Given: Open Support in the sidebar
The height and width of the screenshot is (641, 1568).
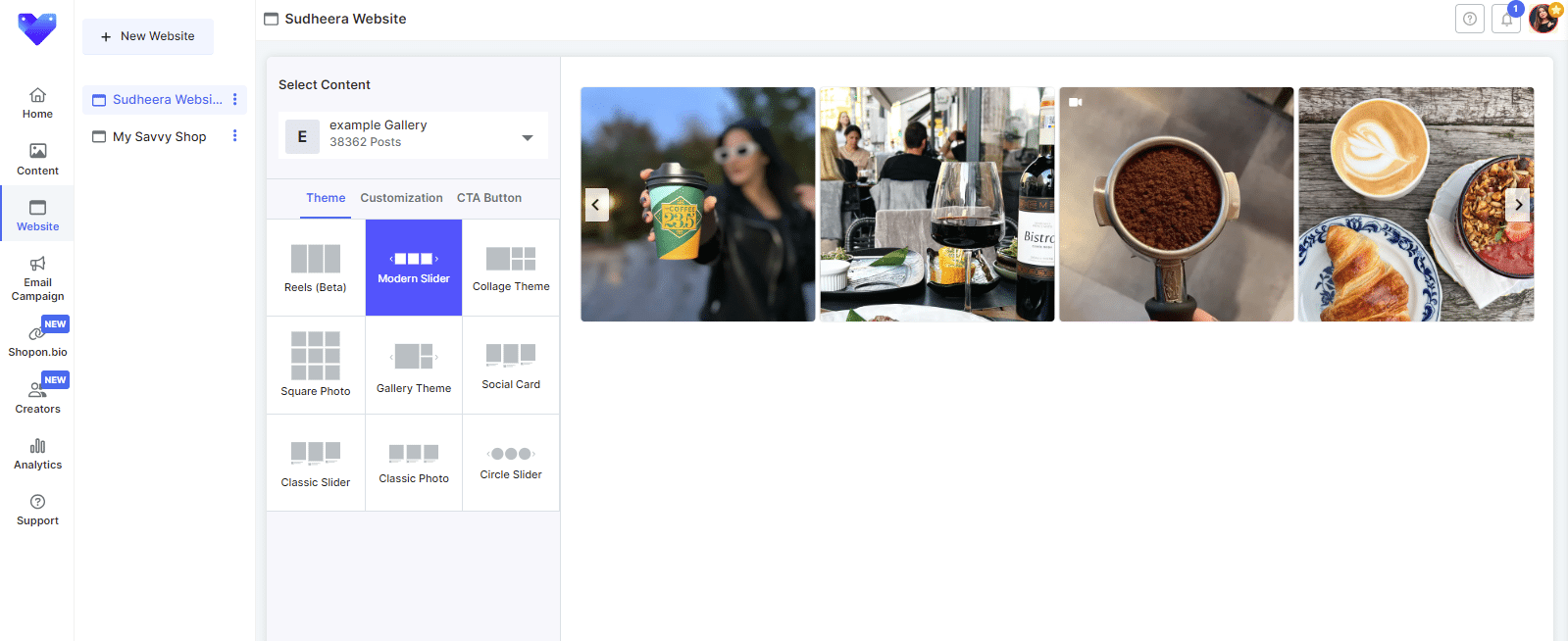Looking at the screenshot, I should click(37, 510).
